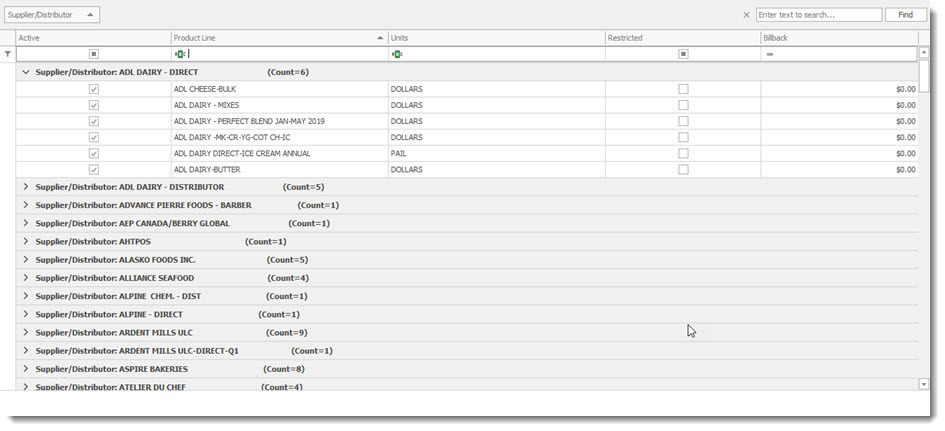Click the filter row funnel icon
Image resolution: width=945 pixels, height=431 pixels.
point(8,54)
